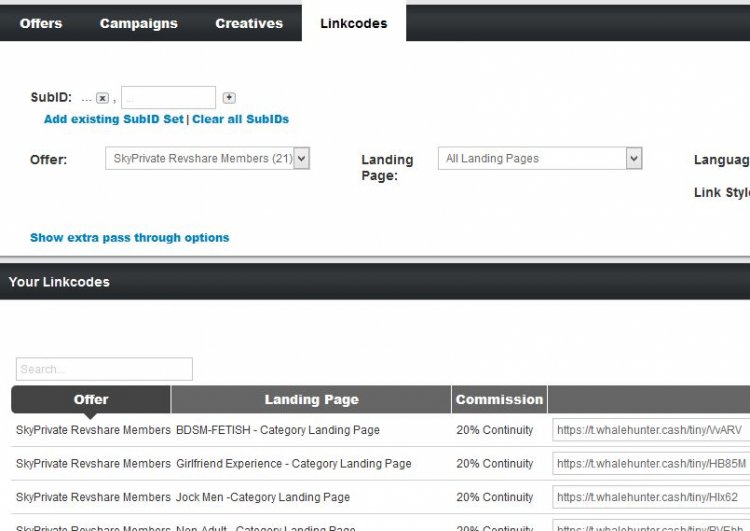Add a new SubID with plus icon
The height and width of the screenshot is (531, 750).
pyautogui.click(x=229, y=98)
